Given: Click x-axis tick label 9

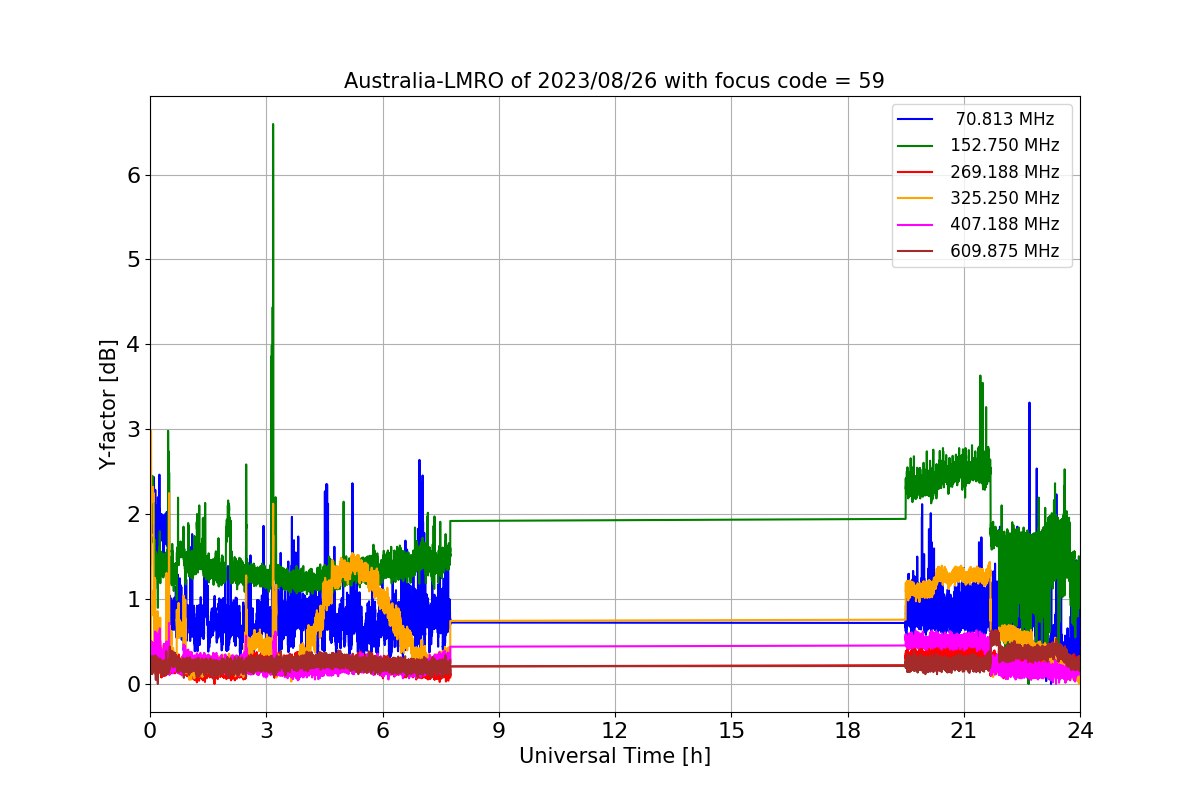Looking at the screenshot, I should pyautogui.click(x=498, y=731).
